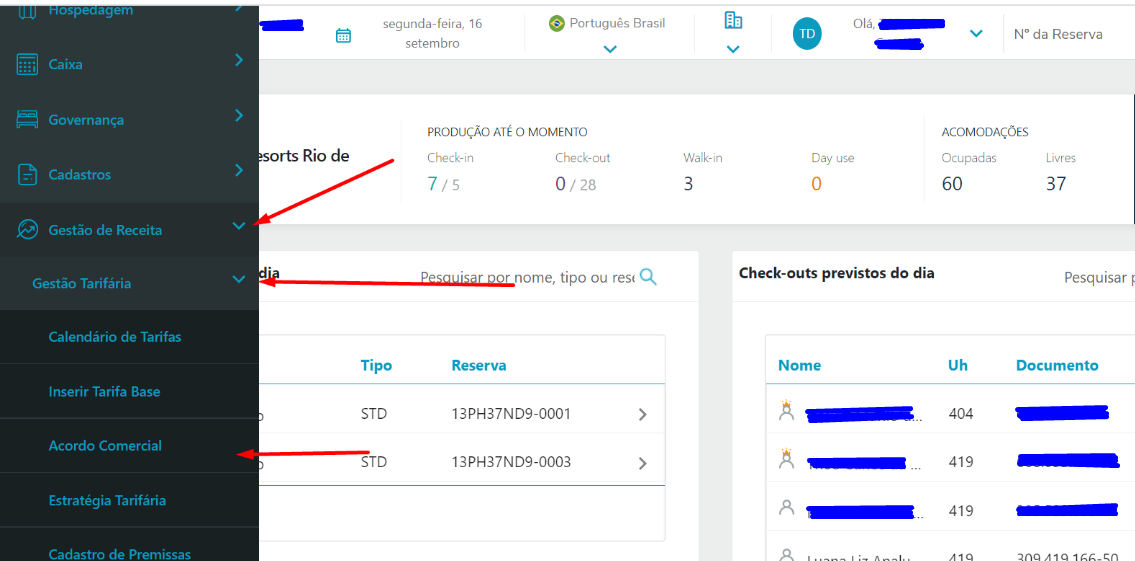Click guest icon in UH 404 row
This screenshot has height=561, width=1135.
[x=786, y=411]
